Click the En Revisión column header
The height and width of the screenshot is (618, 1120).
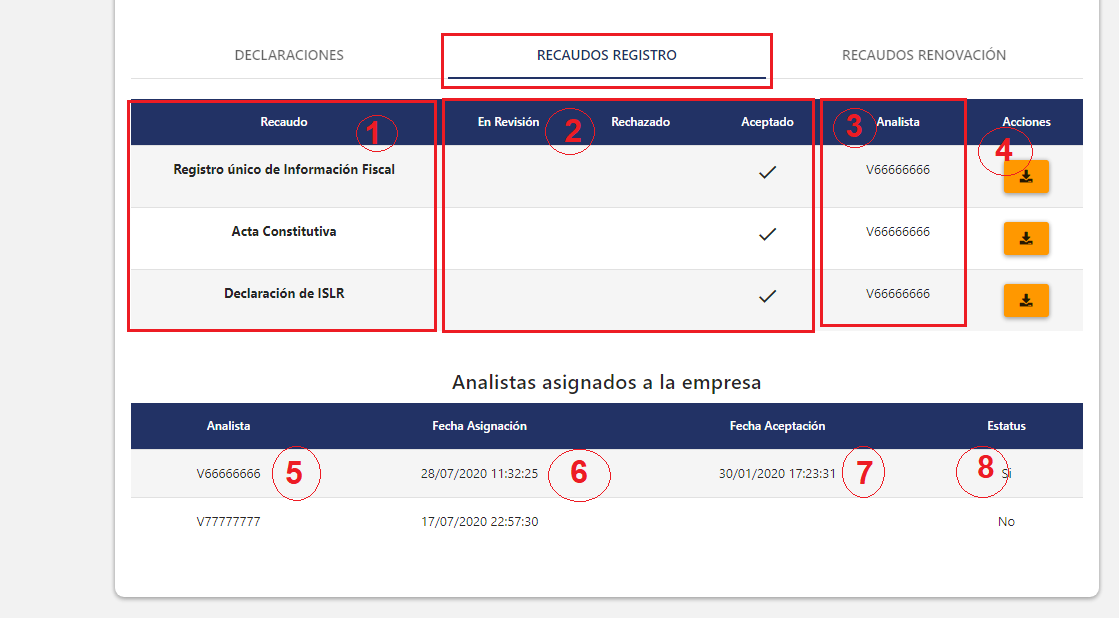tap(508, 122)
